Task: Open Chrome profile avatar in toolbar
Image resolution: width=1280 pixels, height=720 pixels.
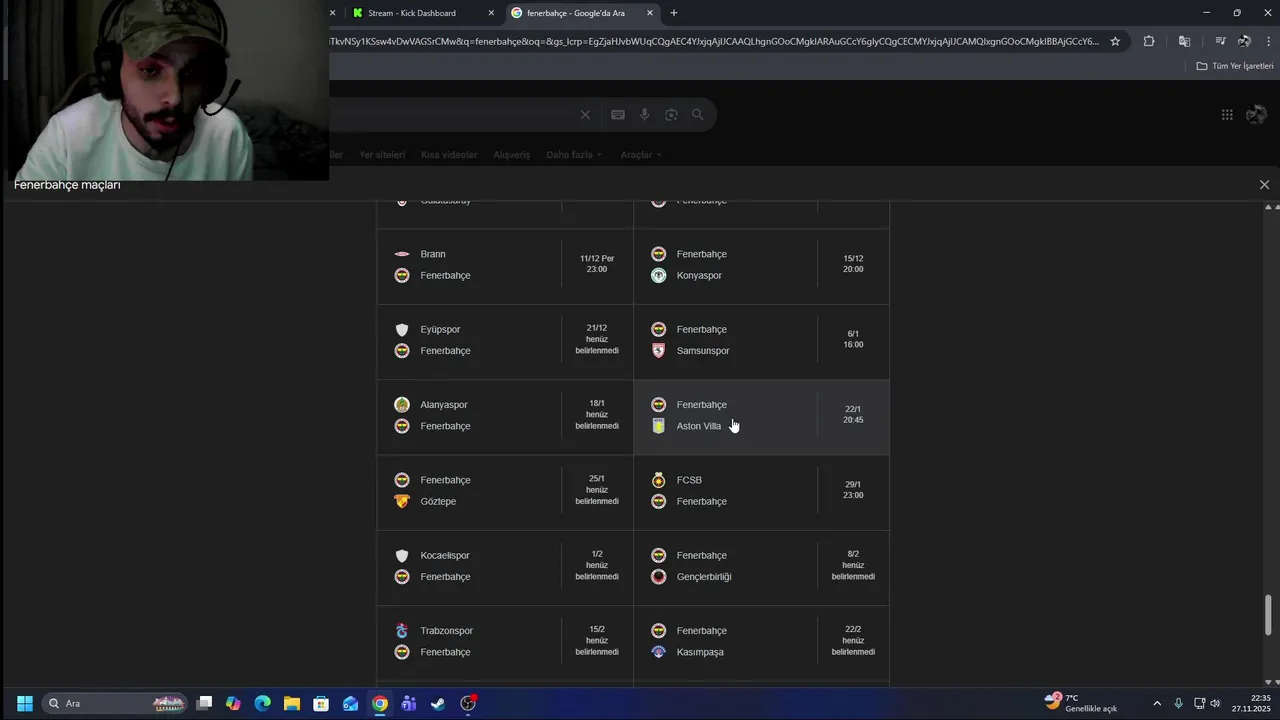Action: pos(1244,41)
